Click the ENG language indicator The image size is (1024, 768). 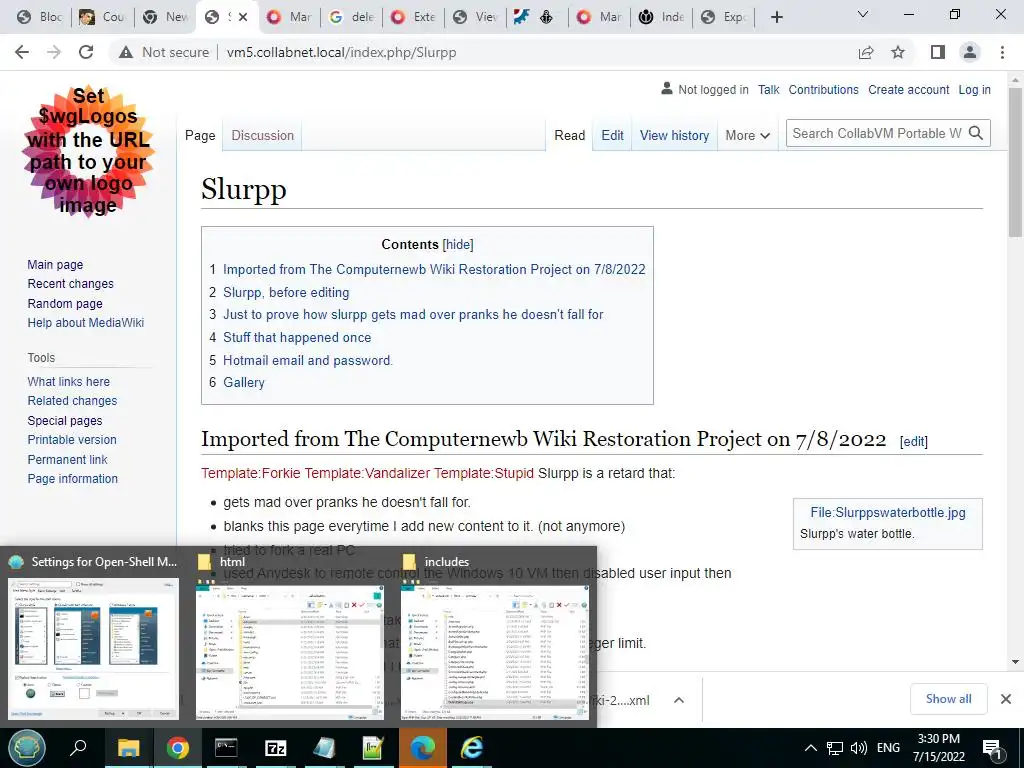coord(888,748)
